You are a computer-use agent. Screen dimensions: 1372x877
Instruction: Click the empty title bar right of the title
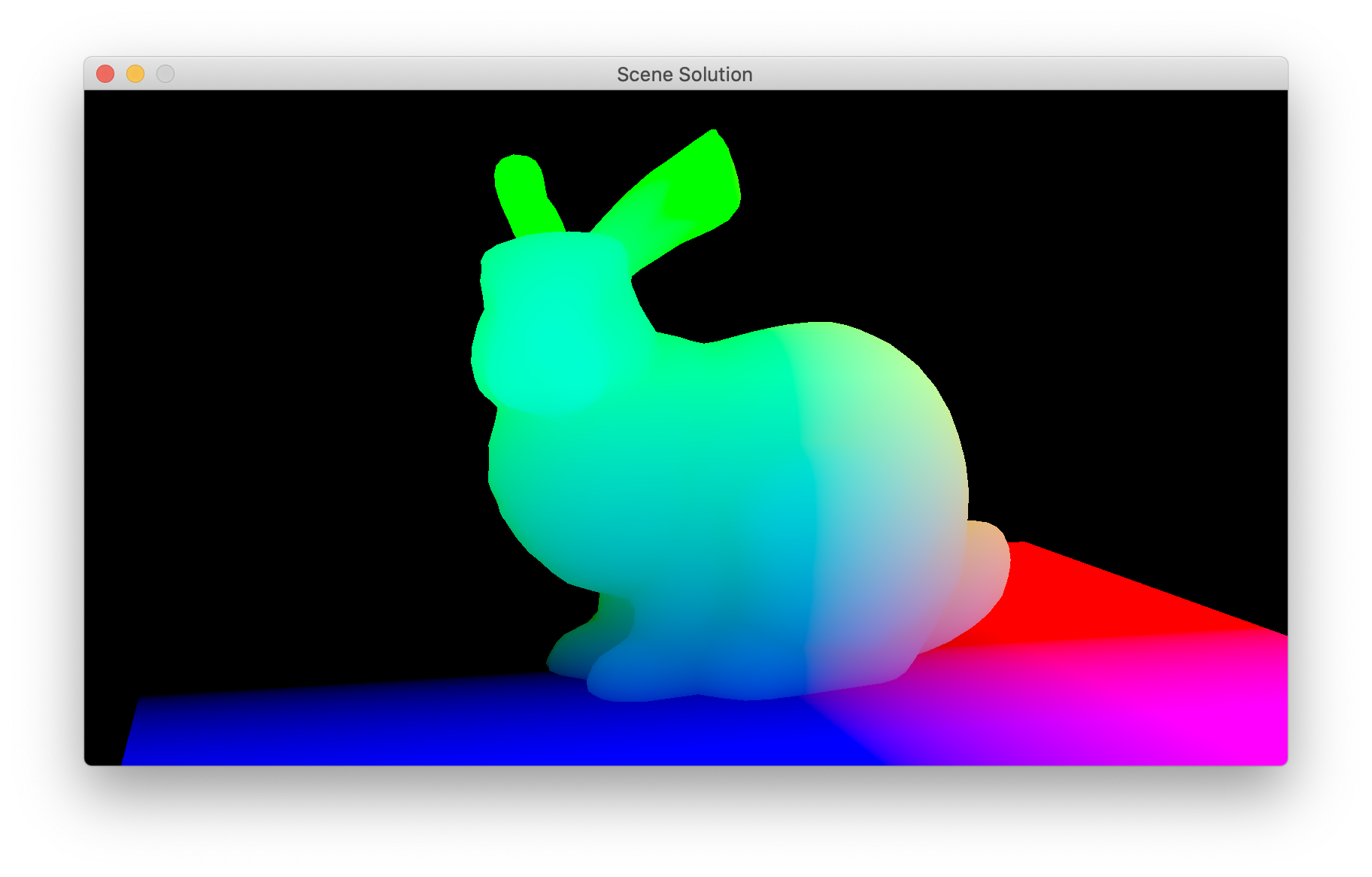tap(1015, 74)
